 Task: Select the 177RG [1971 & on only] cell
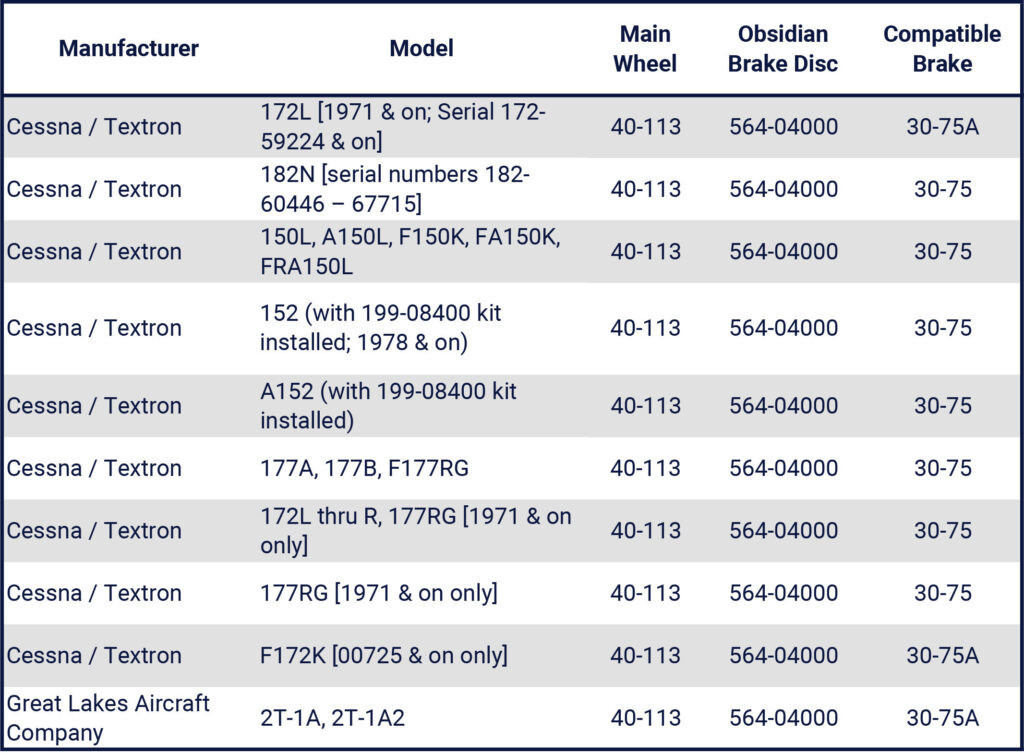[x=379, y=593]
